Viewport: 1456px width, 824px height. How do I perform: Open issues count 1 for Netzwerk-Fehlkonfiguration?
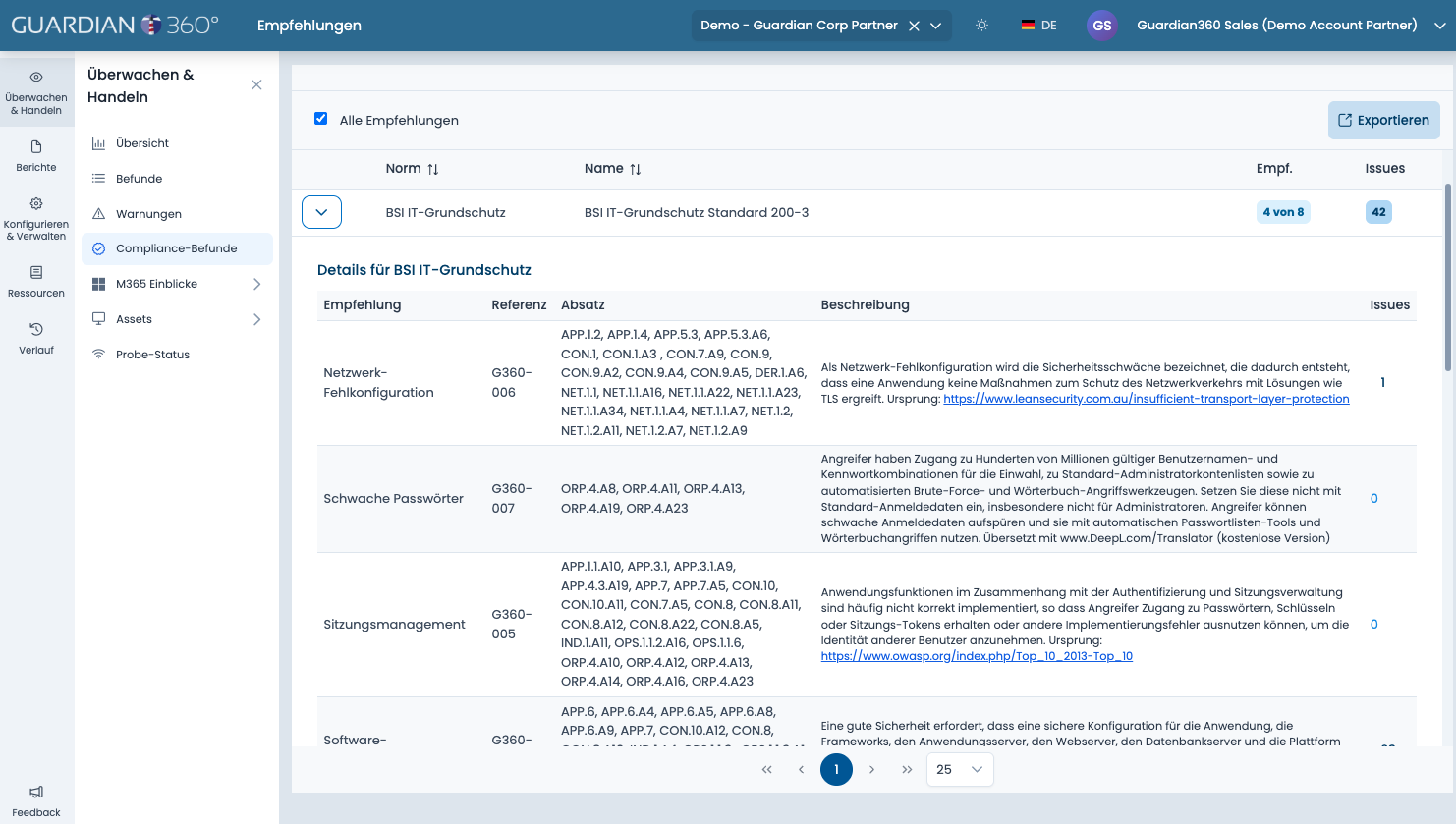[x=1382, y=383]
